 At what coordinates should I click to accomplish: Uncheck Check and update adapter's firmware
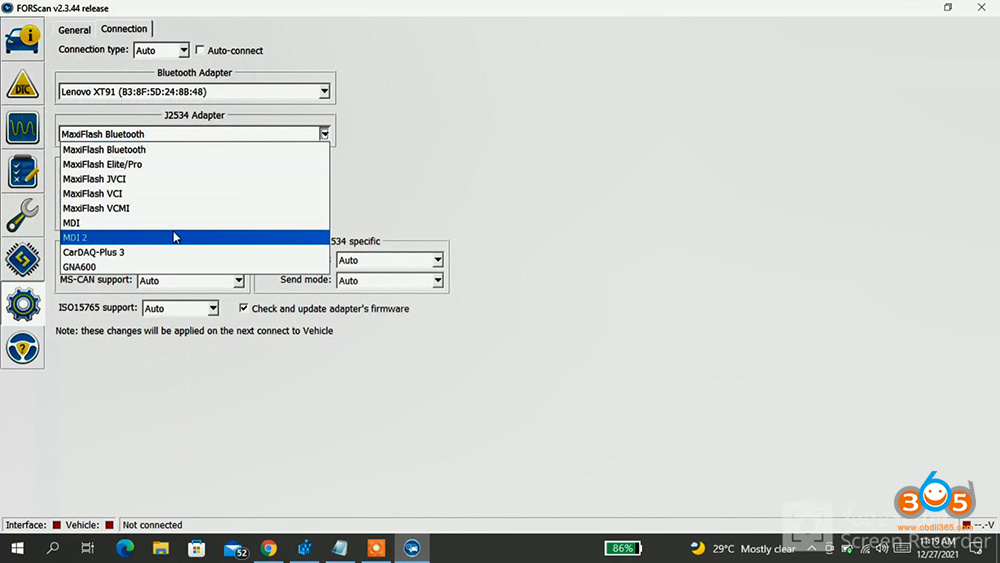[x=244, y=309]
